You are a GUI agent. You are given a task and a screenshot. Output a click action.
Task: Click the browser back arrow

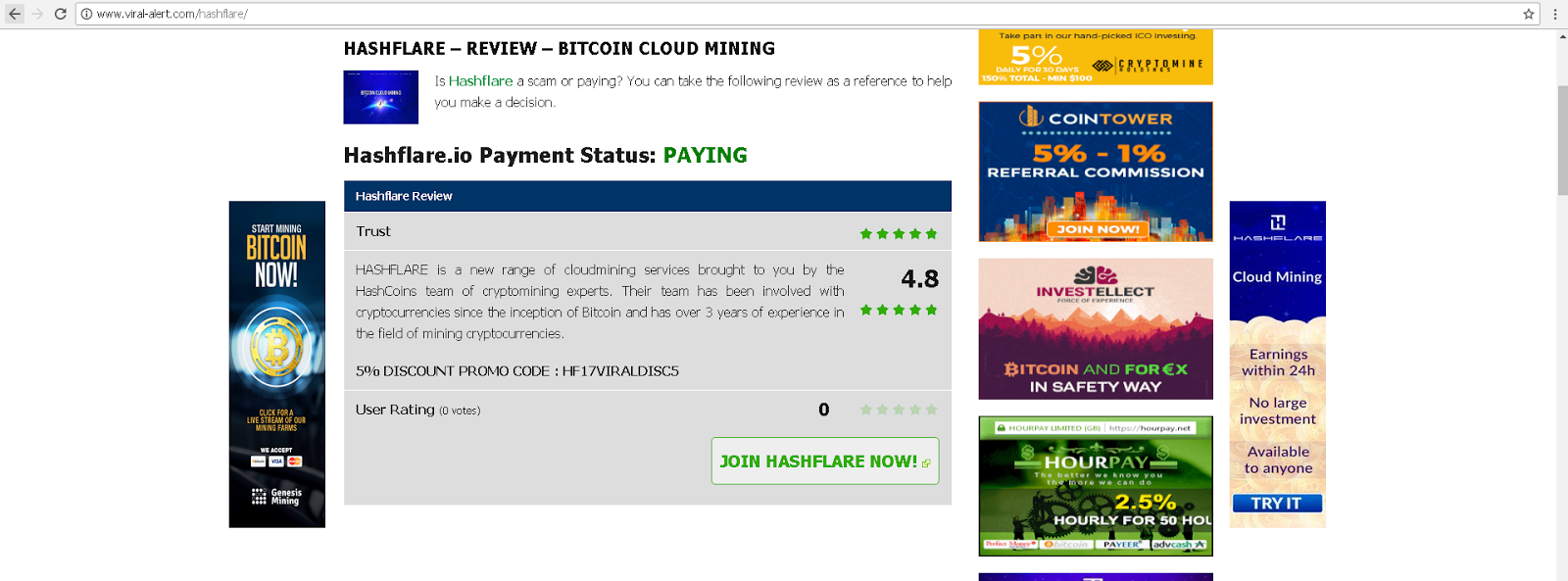pyautogui.click(x=14, y=14)
